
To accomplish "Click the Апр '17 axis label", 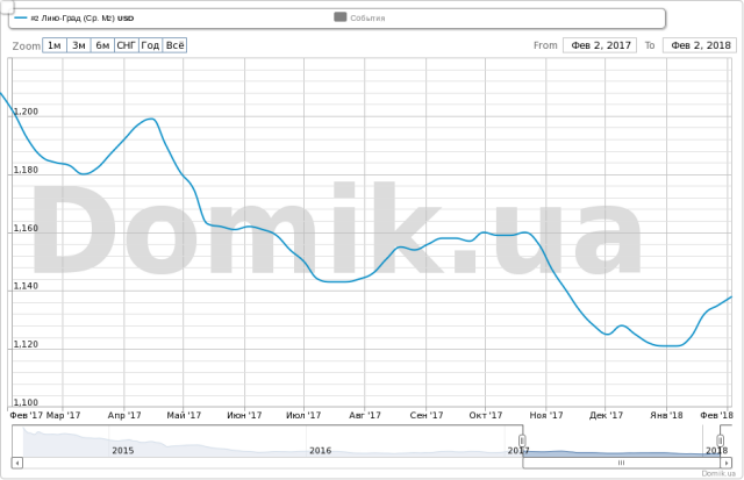I will pos(124,415).
